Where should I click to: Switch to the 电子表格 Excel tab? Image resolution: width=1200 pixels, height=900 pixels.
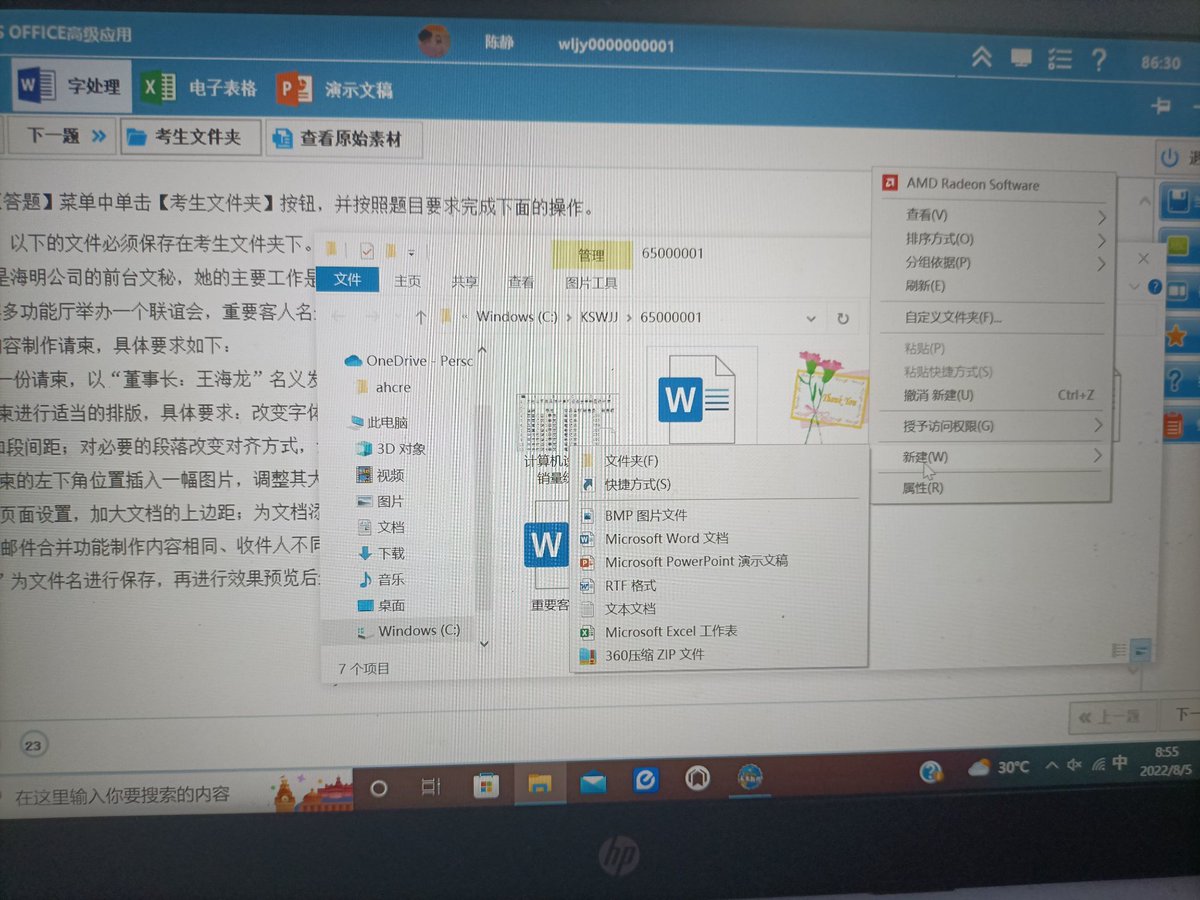click(x=200, y=88)
